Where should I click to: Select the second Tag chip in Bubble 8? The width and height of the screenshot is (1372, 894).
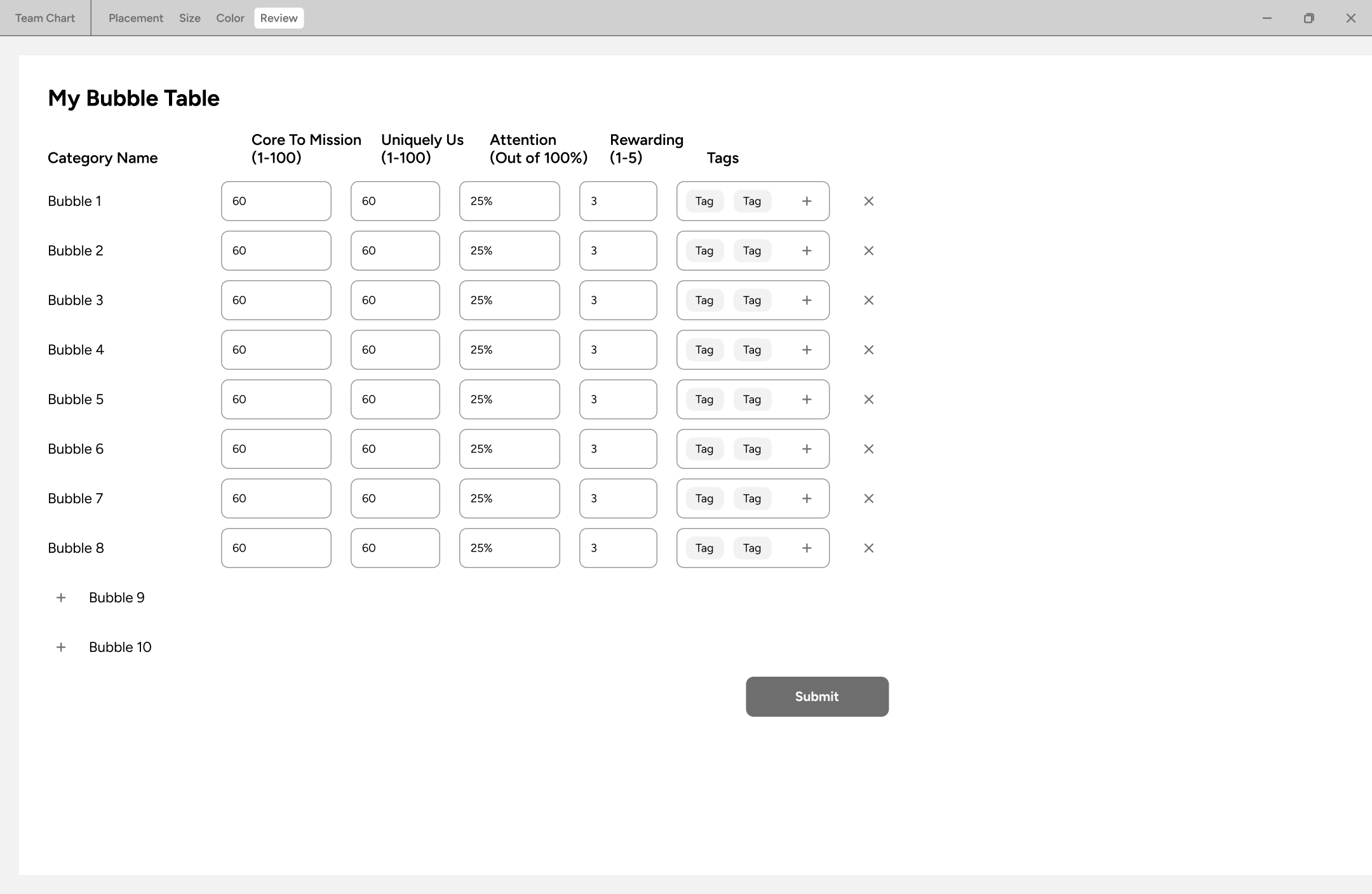click(x=752, y=548)
